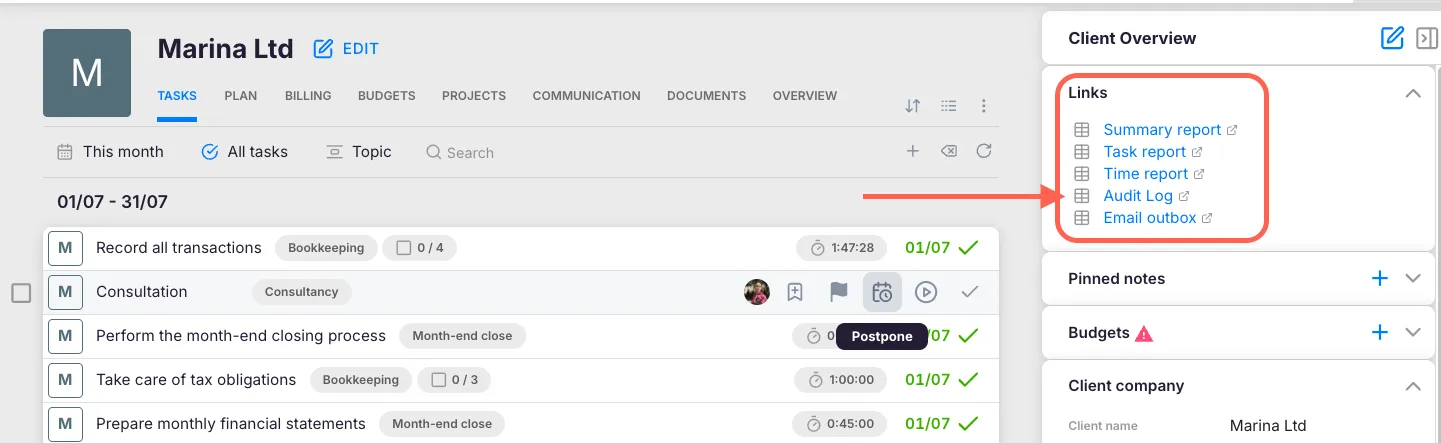Expand the Budgets section chevron
Viewport: 1441px width, 443px height.
point(1412,333)
